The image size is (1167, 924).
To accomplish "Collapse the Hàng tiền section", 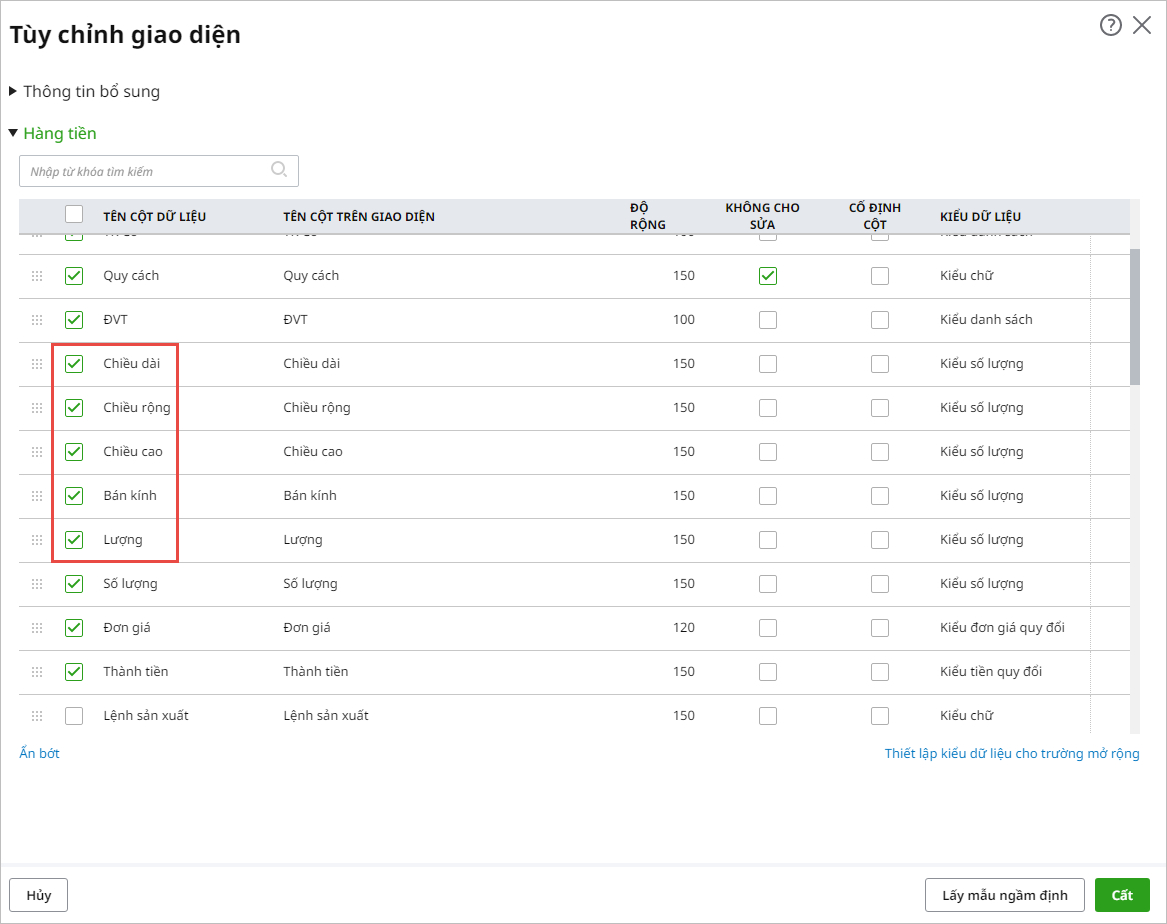I will [13, 134].
